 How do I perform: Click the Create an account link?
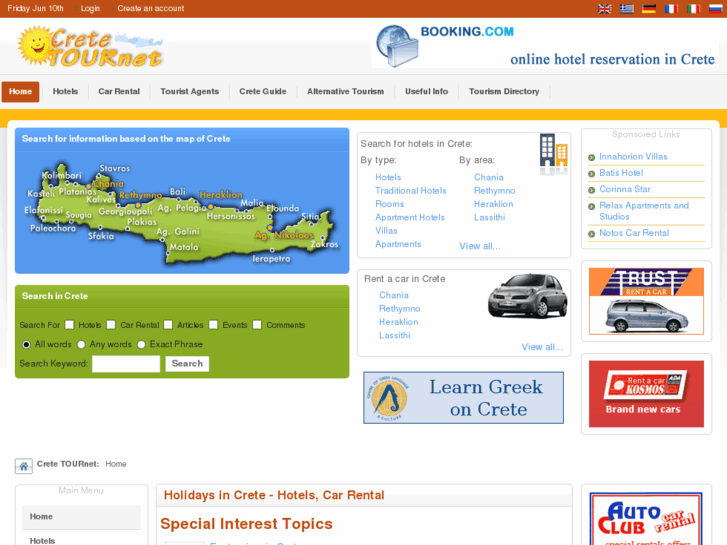click(x=151, y=8)
